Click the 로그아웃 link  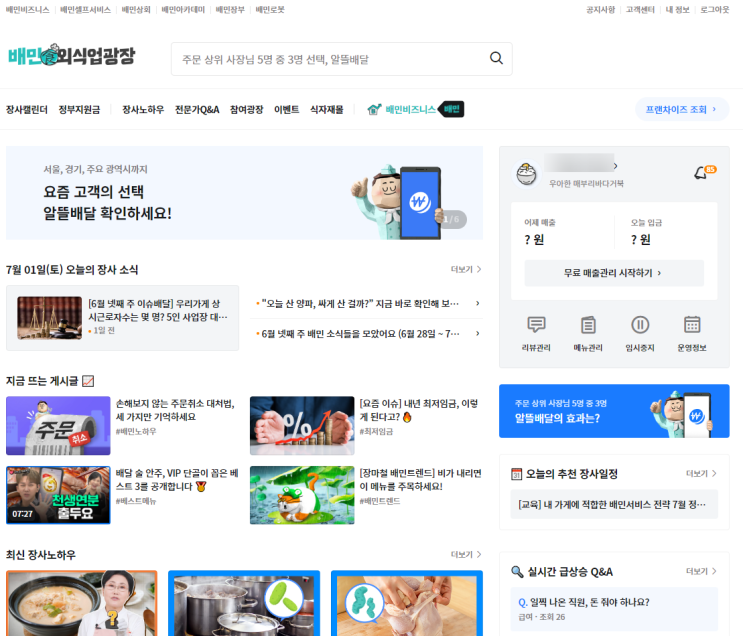pos(715,10)
